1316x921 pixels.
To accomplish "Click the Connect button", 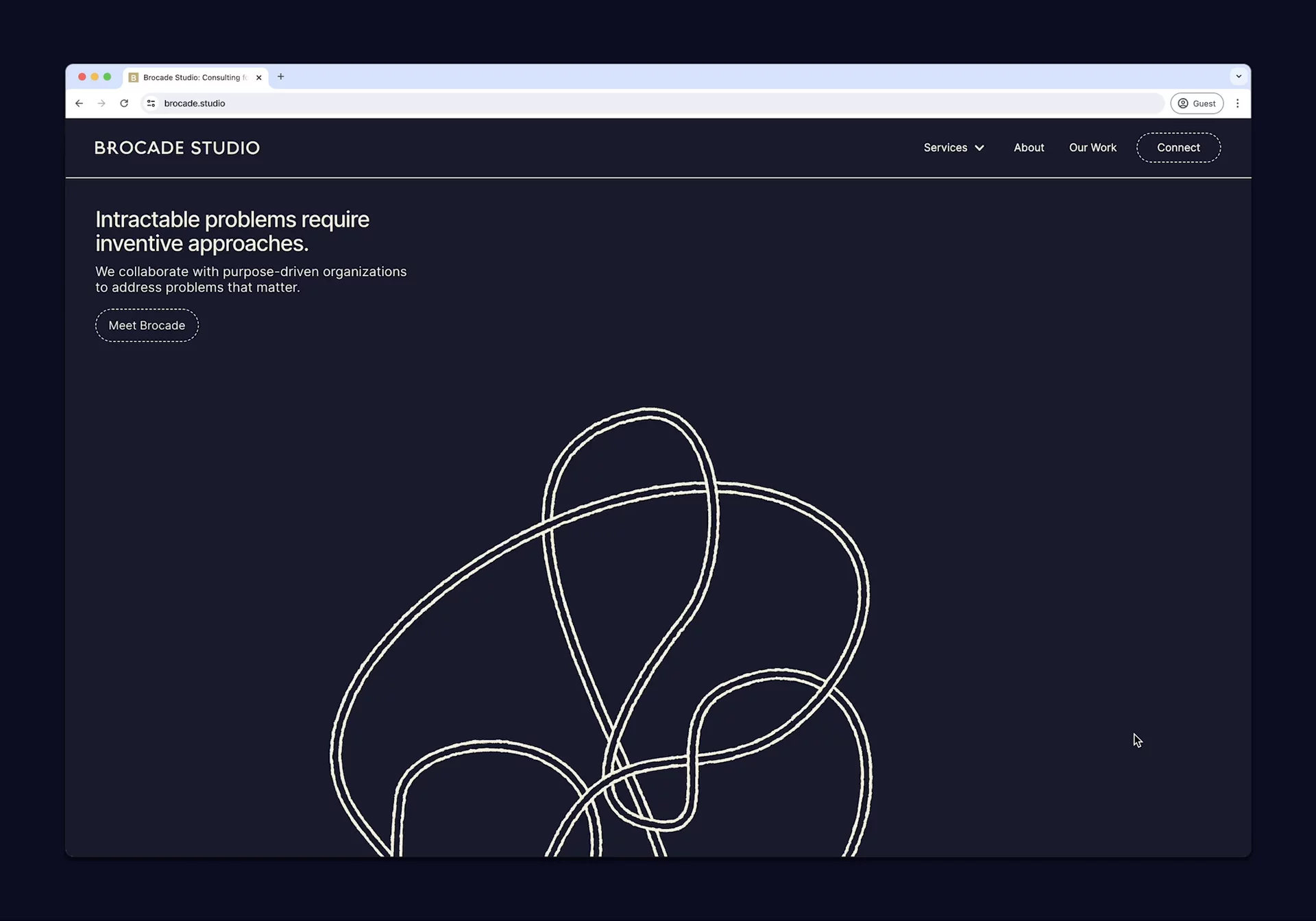I will [1178, 147].
